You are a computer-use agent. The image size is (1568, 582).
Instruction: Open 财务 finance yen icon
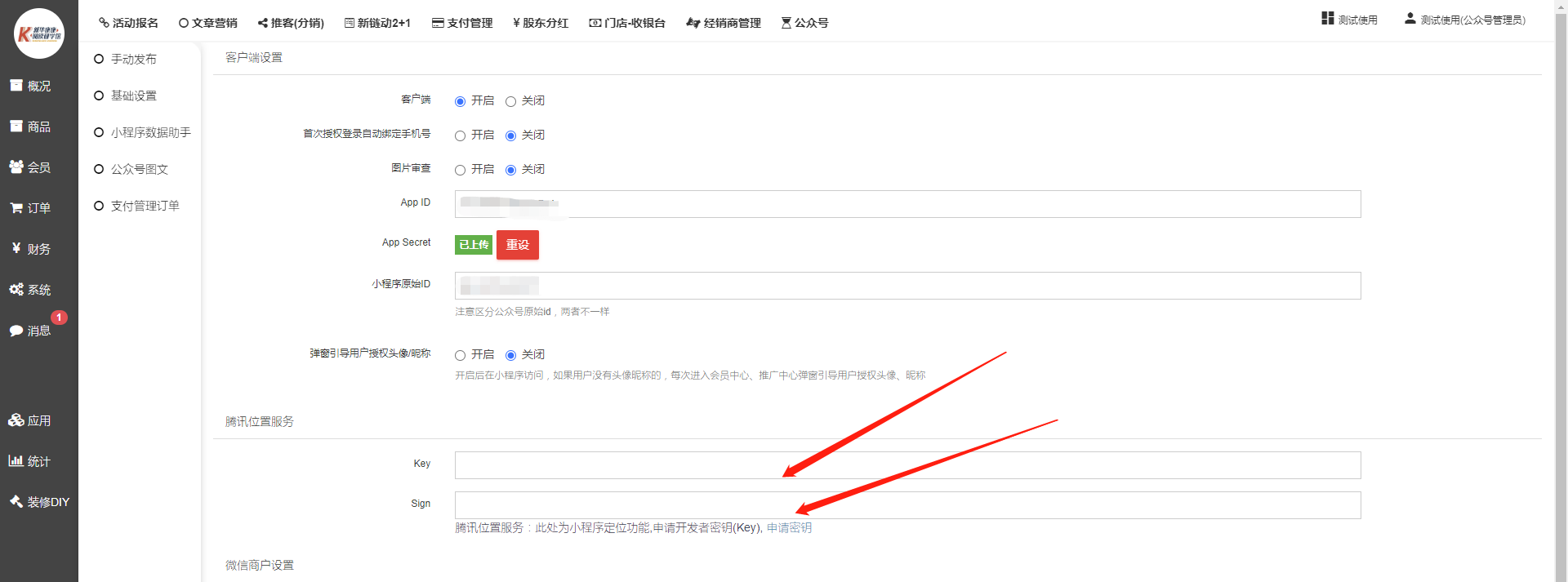point(16,248)
